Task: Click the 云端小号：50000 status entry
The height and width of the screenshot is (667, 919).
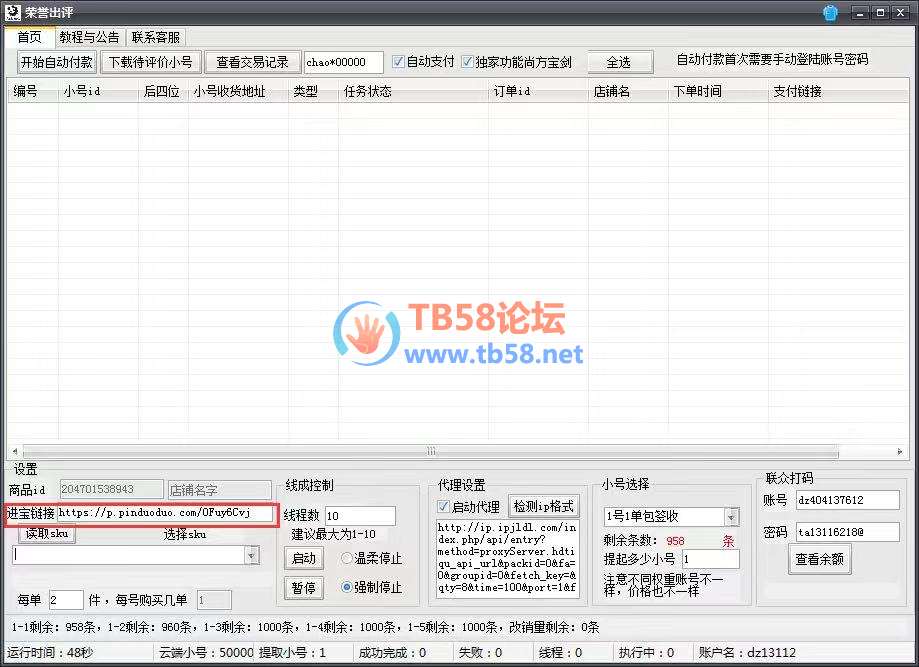Action: [x=206, y=652]
